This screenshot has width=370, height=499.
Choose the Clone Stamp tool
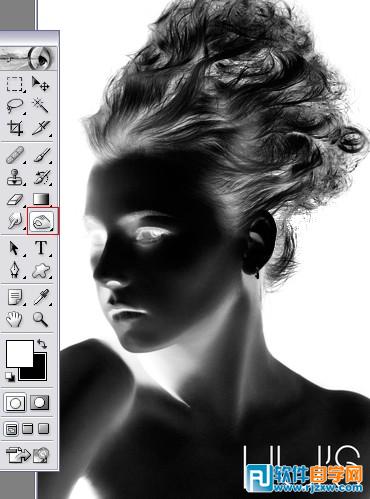point(15,177)
